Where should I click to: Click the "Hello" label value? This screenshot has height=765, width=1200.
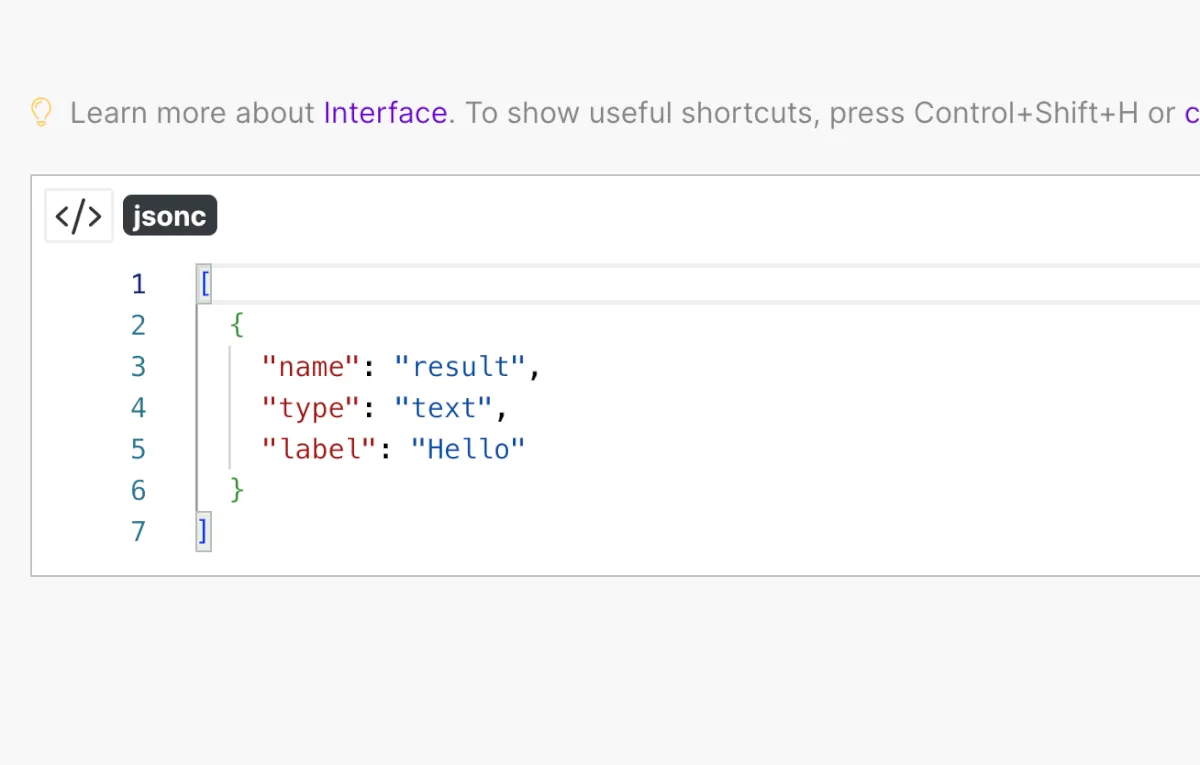(x=468, y=449)
